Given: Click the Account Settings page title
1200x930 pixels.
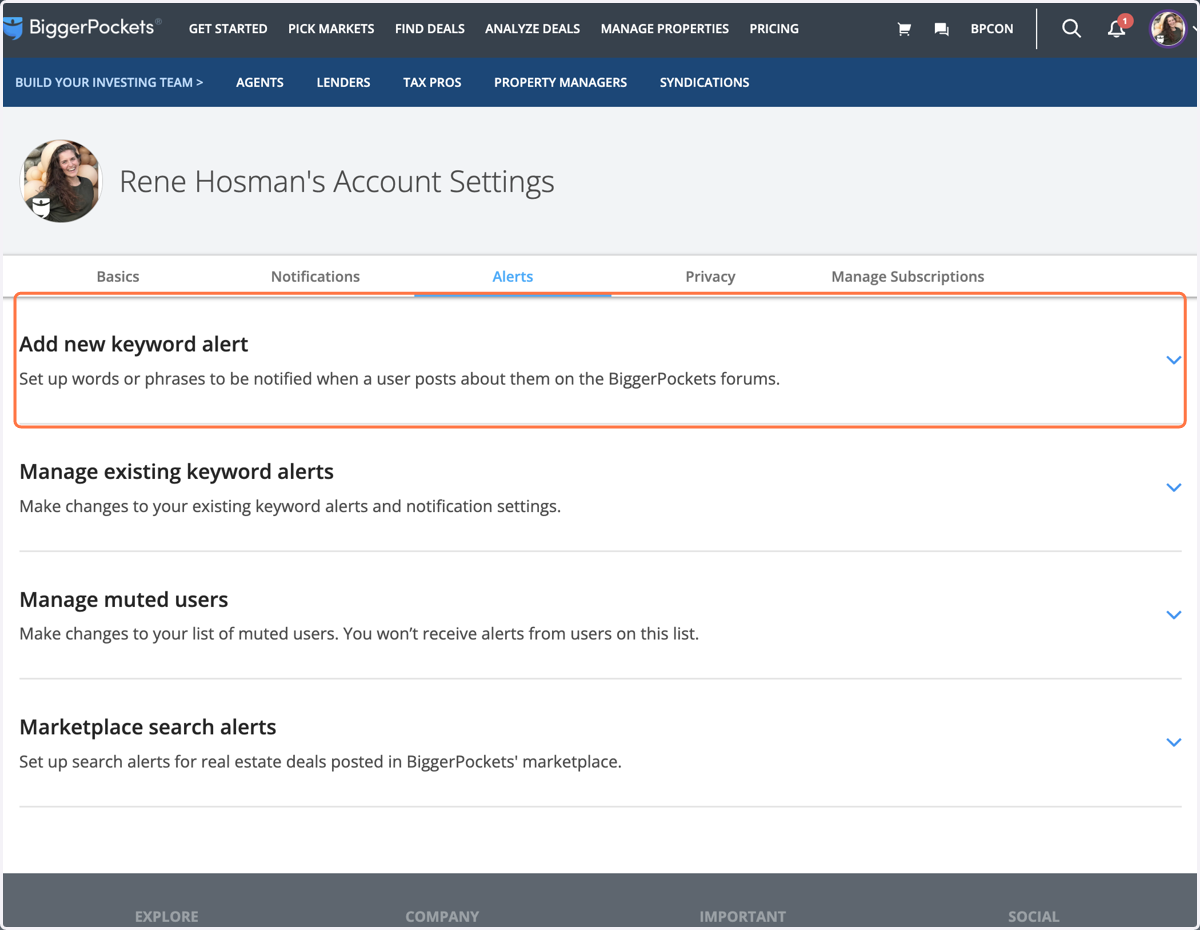Looking at the screenshot, I should 337,181.
